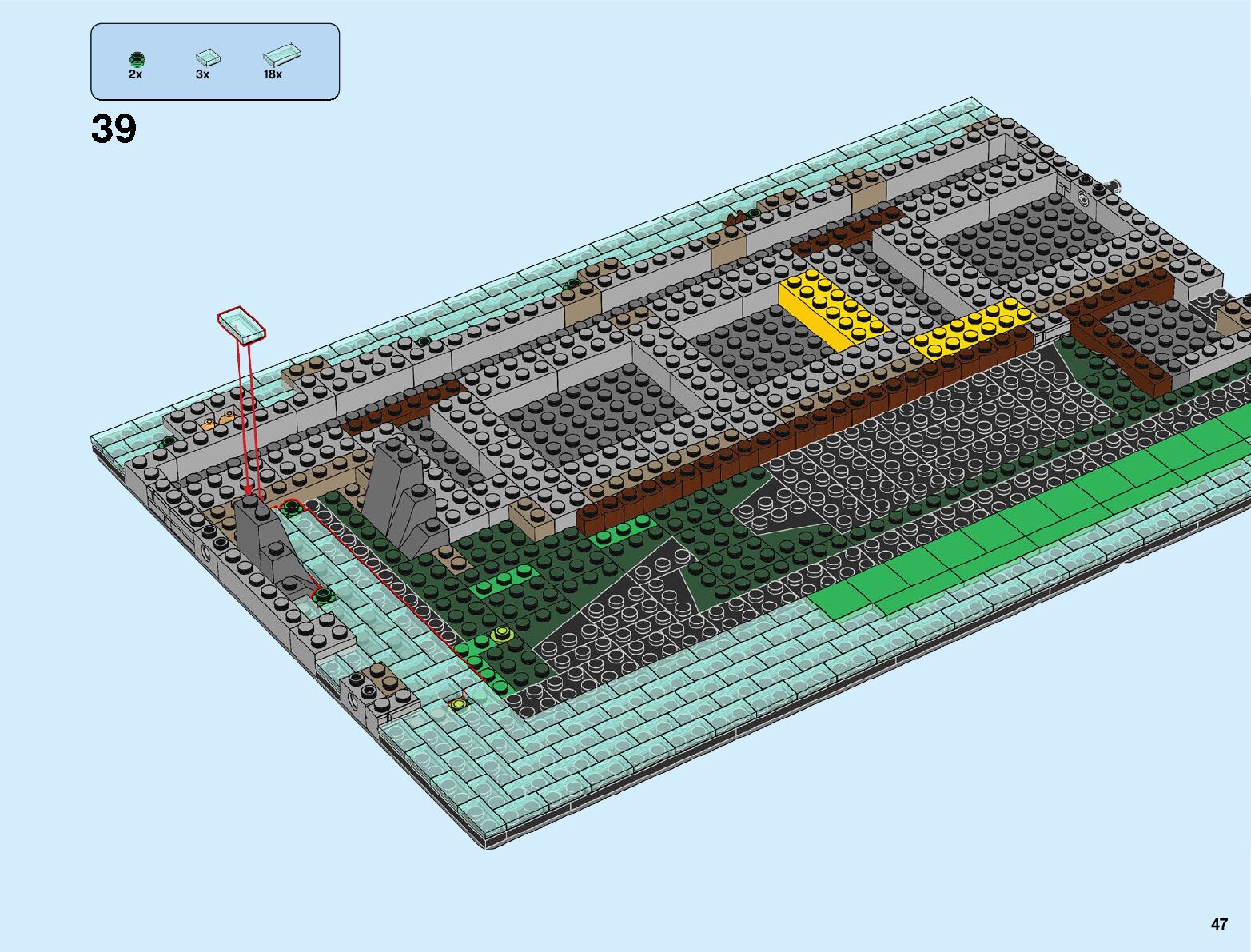Click the green round stud part icon

[137, 58]
